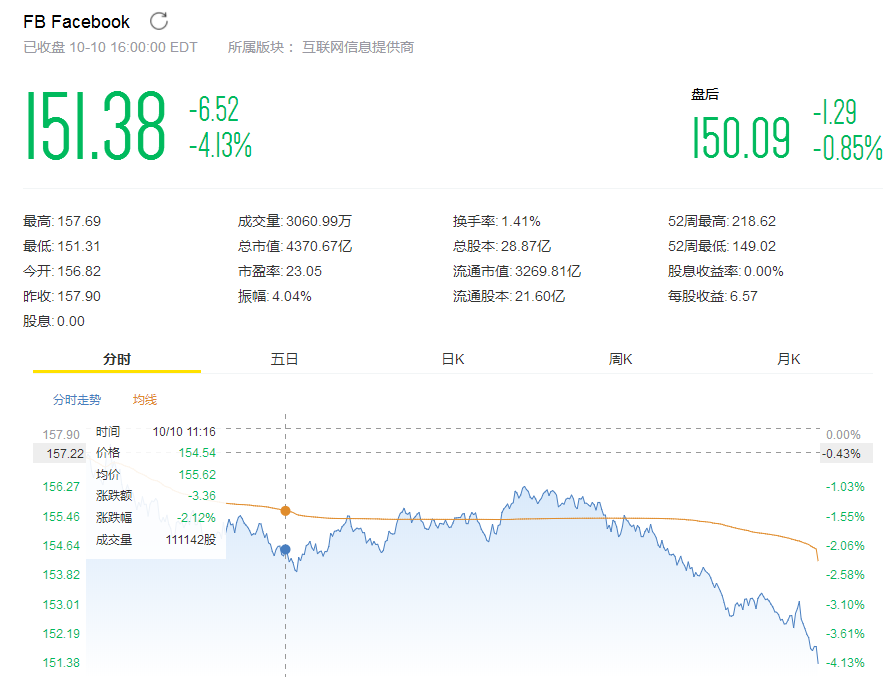This screenshot has width=885, height=677.
Task: Open the 月K chart tab
Action: tap(788, 359)
